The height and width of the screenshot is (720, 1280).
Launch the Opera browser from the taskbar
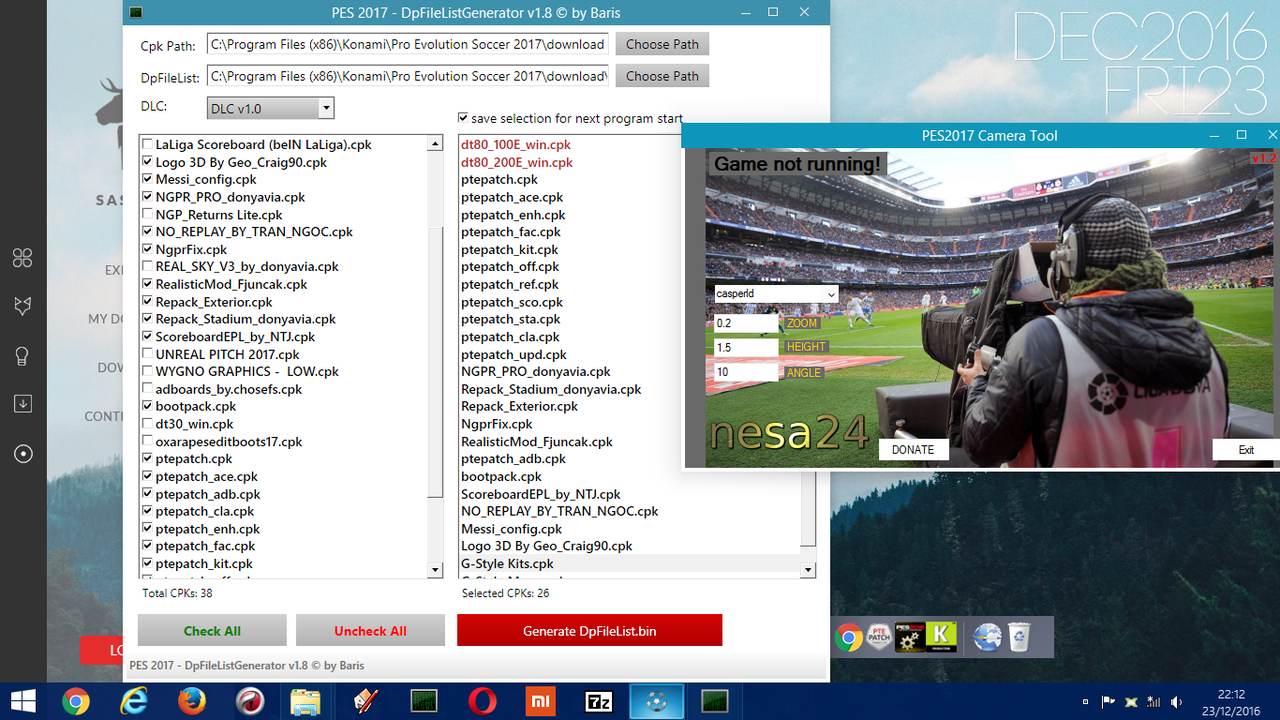(483, 702)
